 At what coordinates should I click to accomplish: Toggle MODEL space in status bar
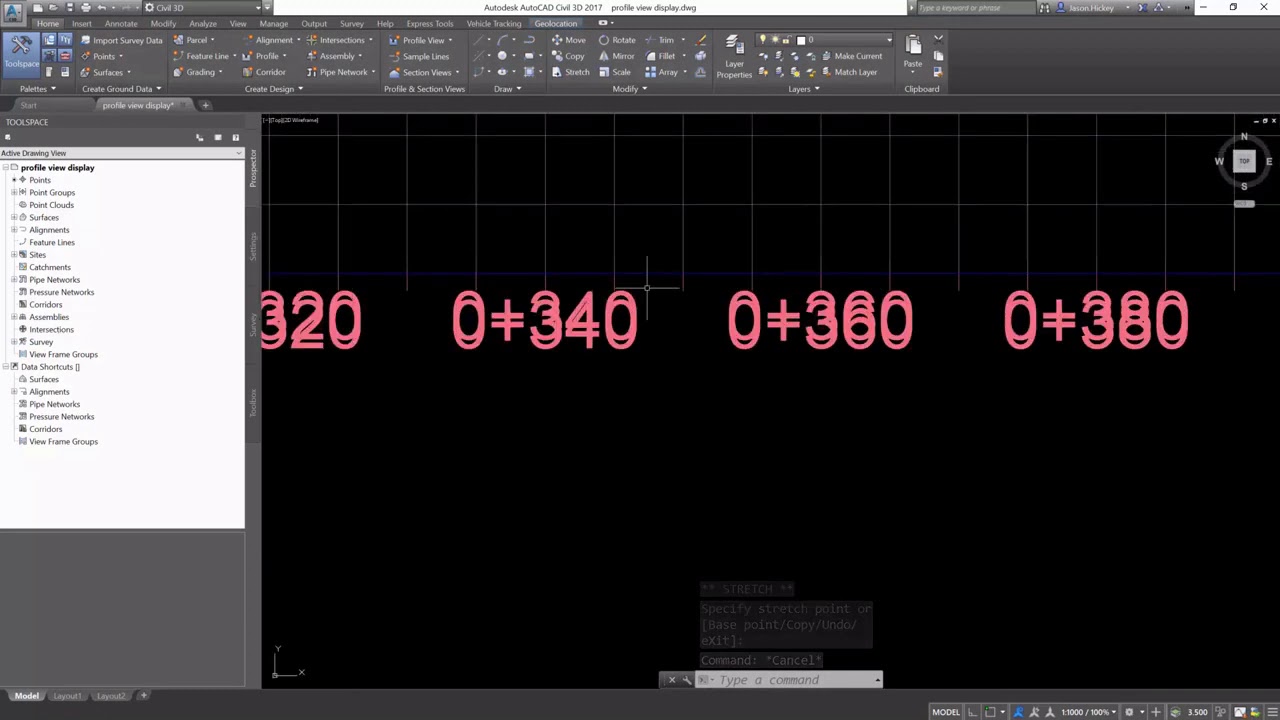tap(946, 712)
